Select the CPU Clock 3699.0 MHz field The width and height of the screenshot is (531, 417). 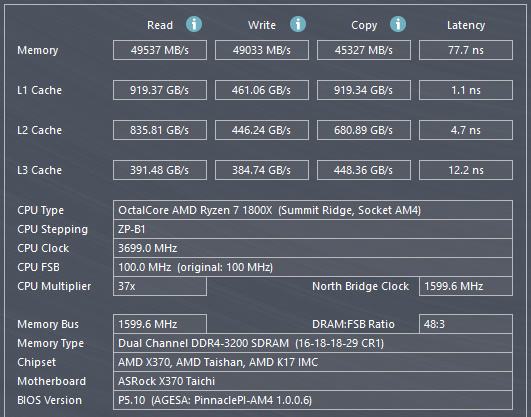click(x=313, y=248)
